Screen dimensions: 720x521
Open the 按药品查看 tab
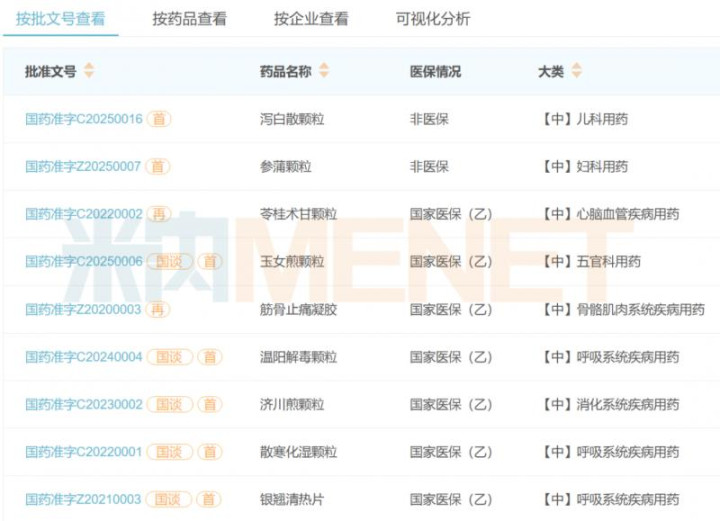pyautogui.click(x=189, y=19)
